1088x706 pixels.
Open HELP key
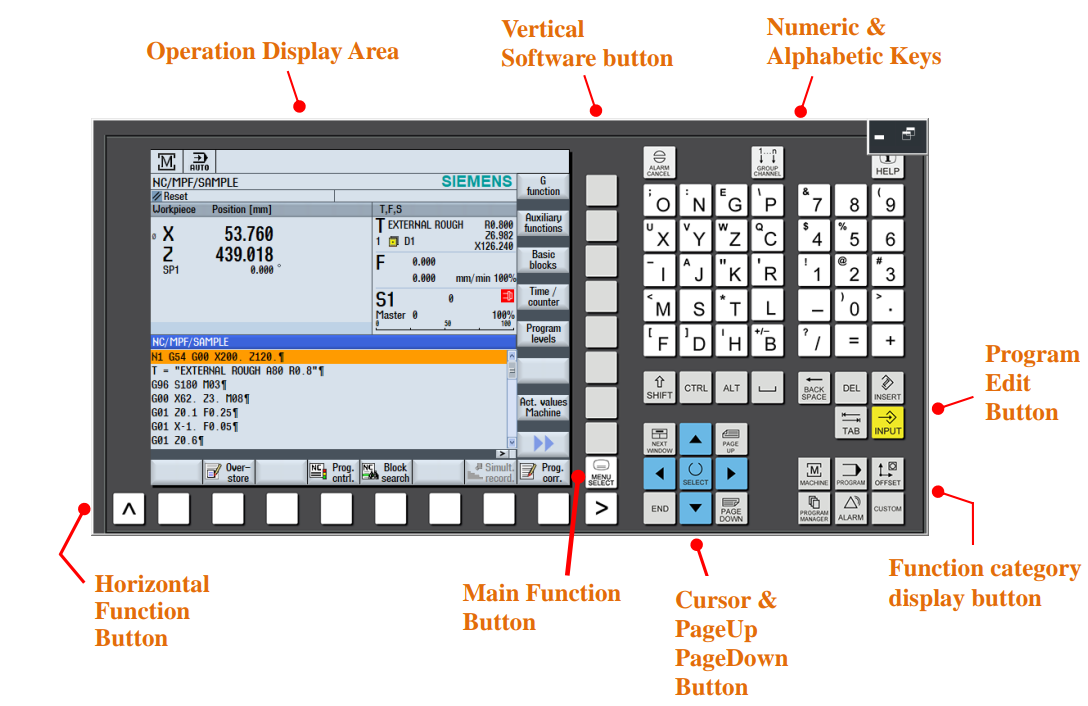click(887, 165)
